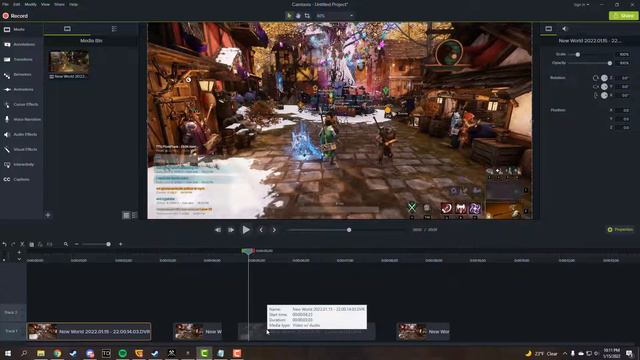The width and height of the screenshot is (640, 360).
Task: Open the Voice Narration tab
Action: pyautogui.click(x=22, y=120)
